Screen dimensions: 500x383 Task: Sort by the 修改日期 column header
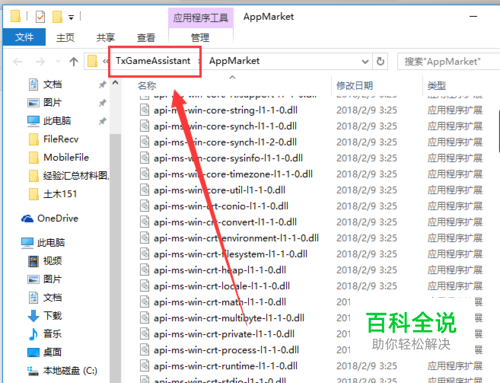(354, 86)
